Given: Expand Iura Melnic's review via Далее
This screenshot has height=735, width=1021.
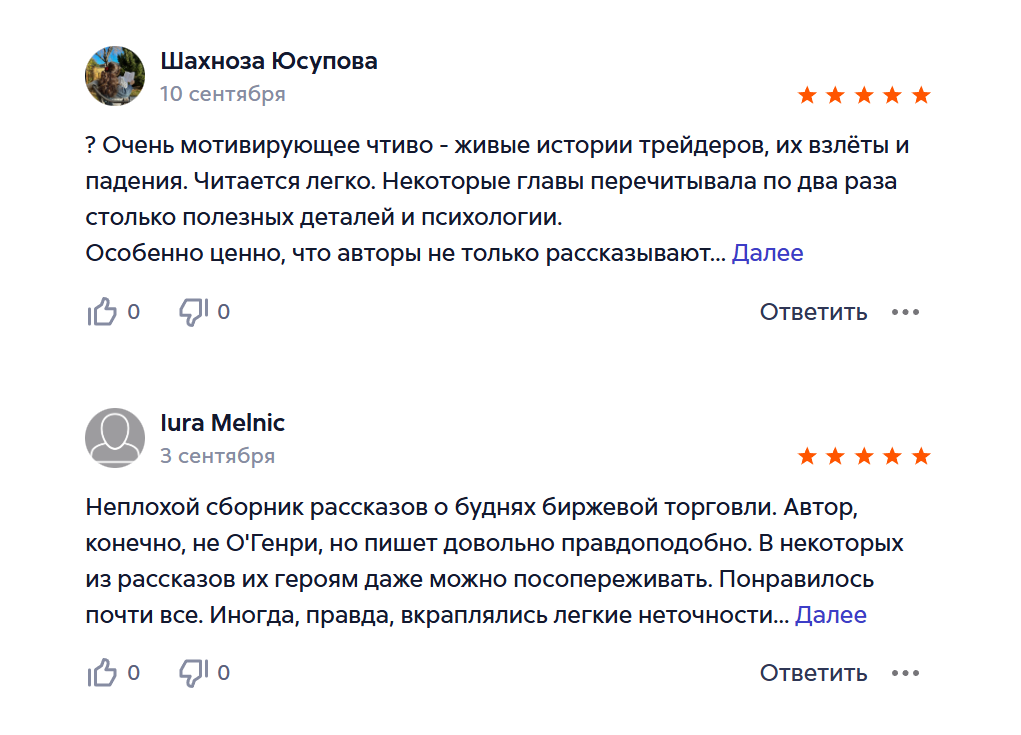Looking at the screenshot, I should click(830, 615).
